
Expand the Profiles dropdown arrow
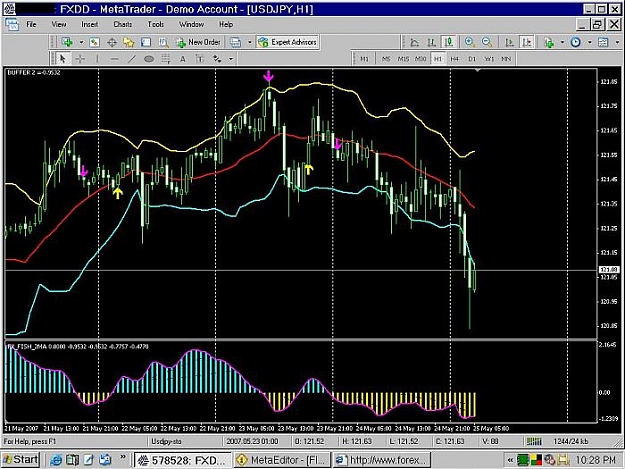pyautogui.click(x=250, y=42)
